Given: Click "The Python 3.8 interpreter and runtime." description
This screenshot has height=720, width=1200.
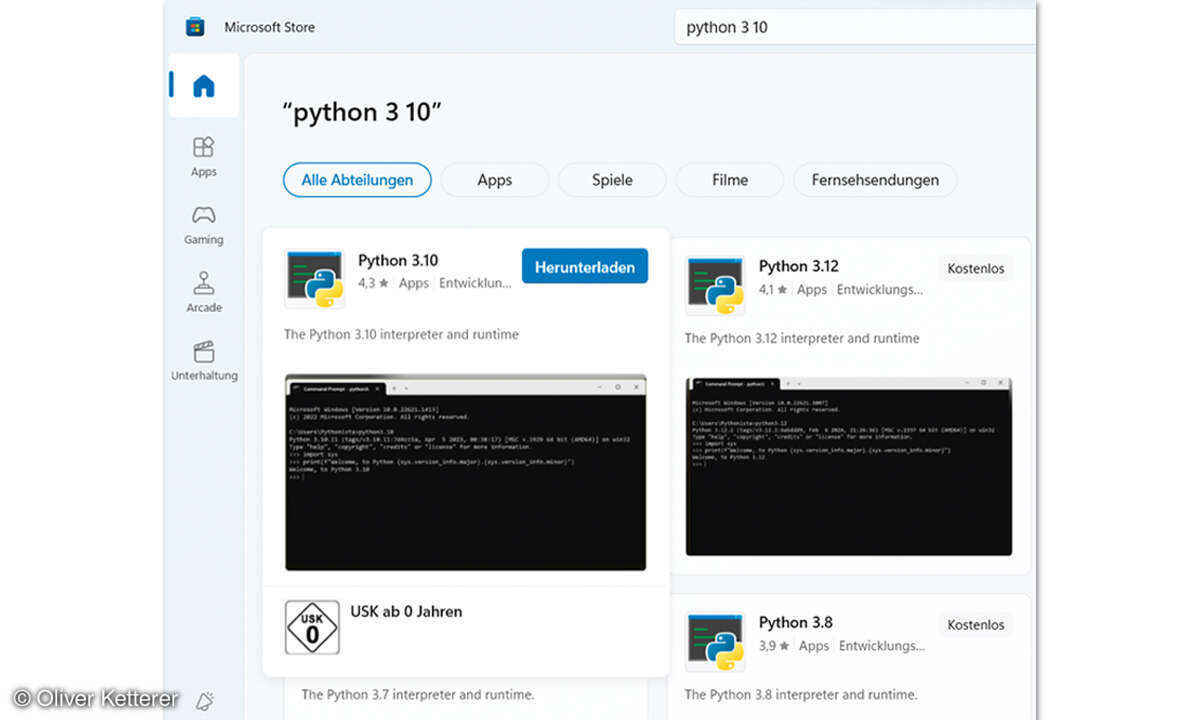Looking at the screenshot, I should pos(801,694).
